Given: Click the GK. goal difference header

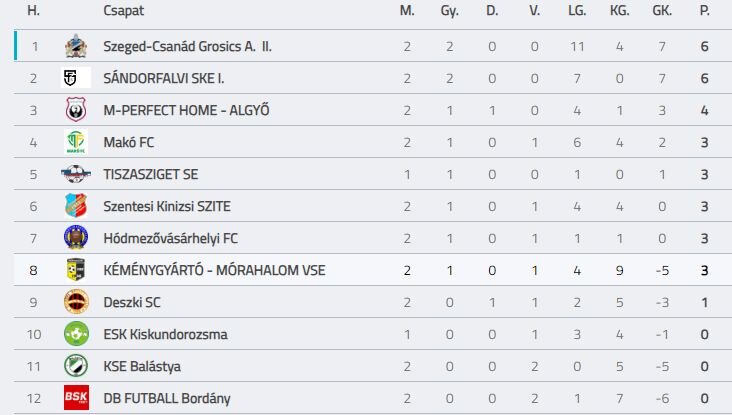Looking at the screenshot, I should tap(661, 11).
